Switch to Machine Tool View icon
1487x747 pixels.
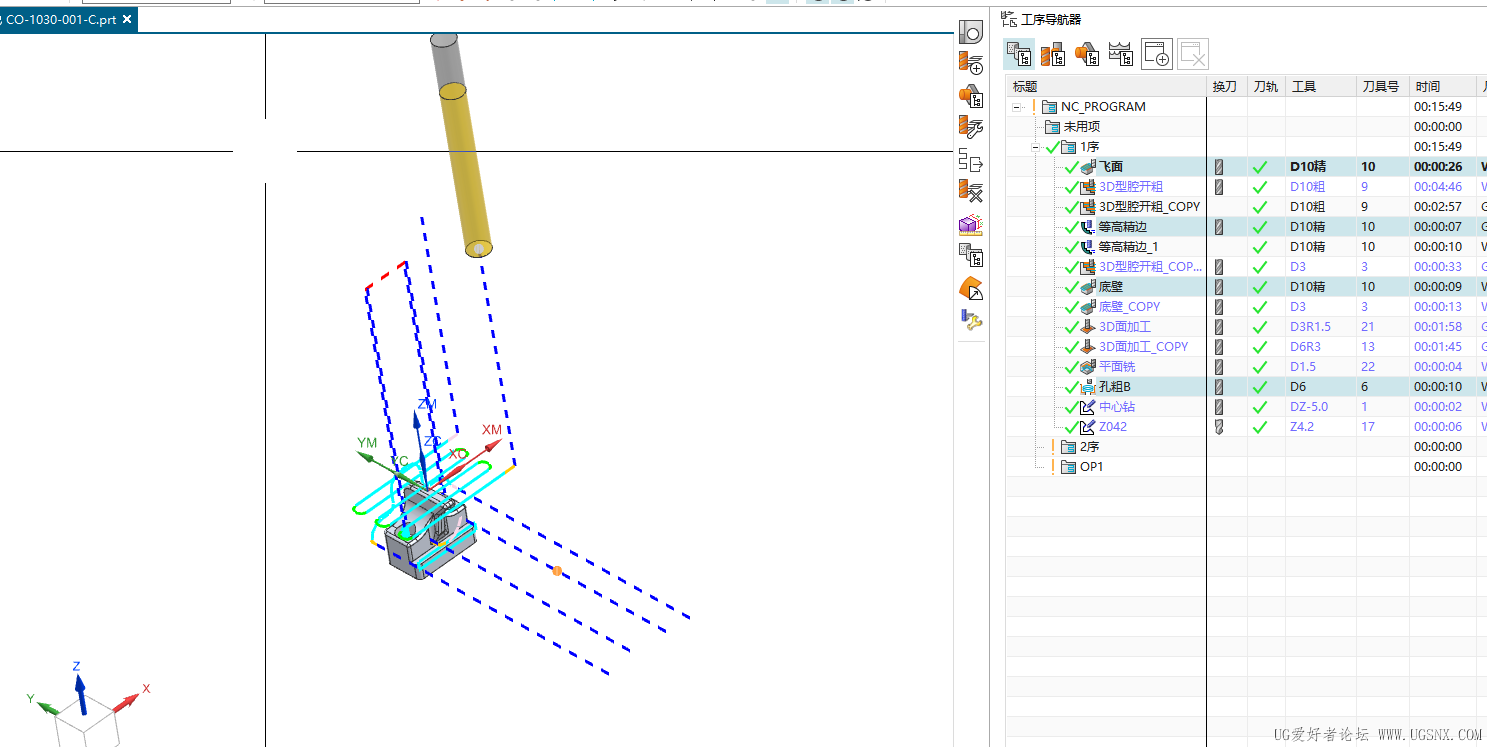(x=1053, y=54)
